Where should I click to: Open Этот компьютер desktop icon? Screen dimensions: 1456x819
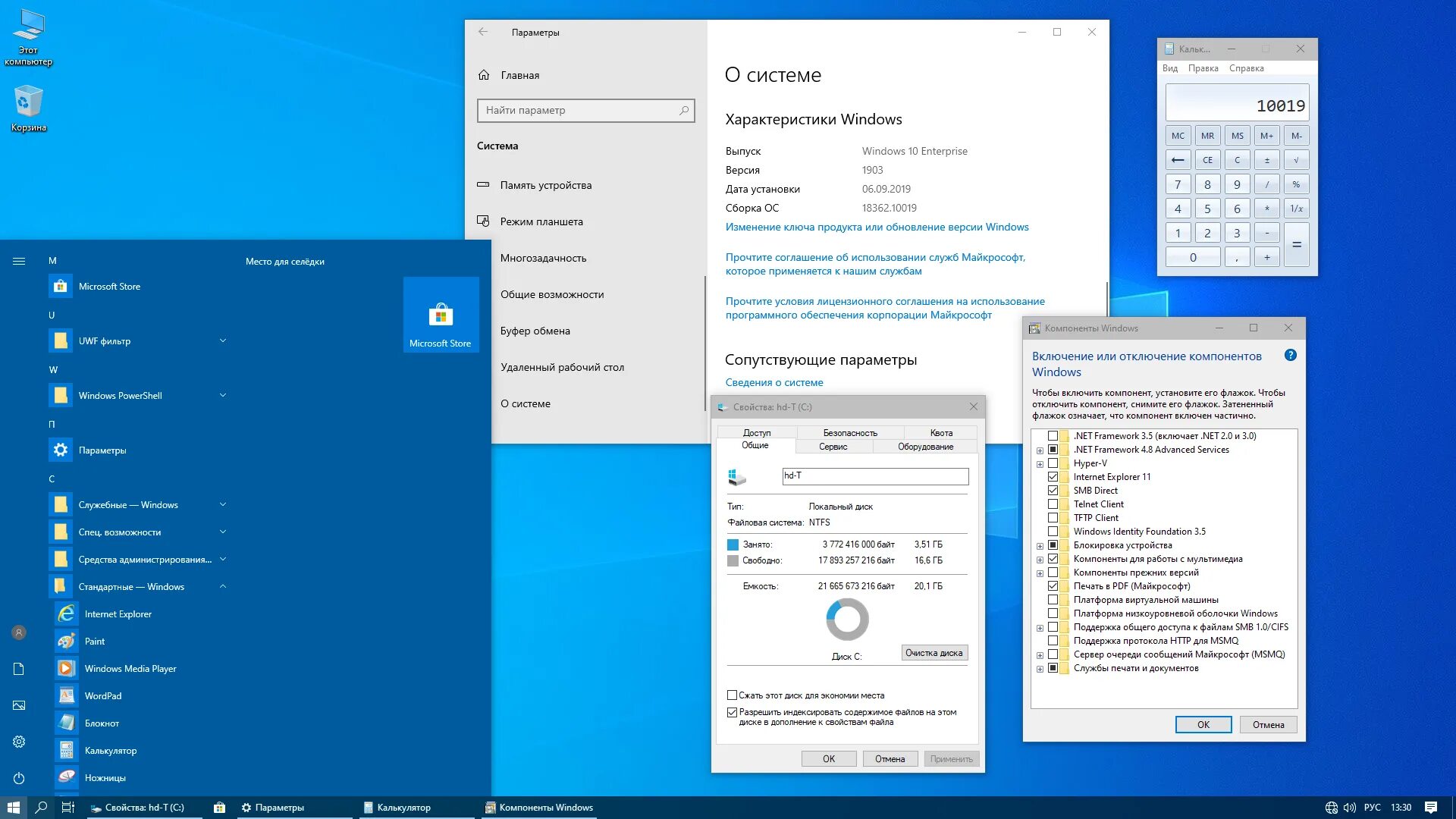coord(29,37)
